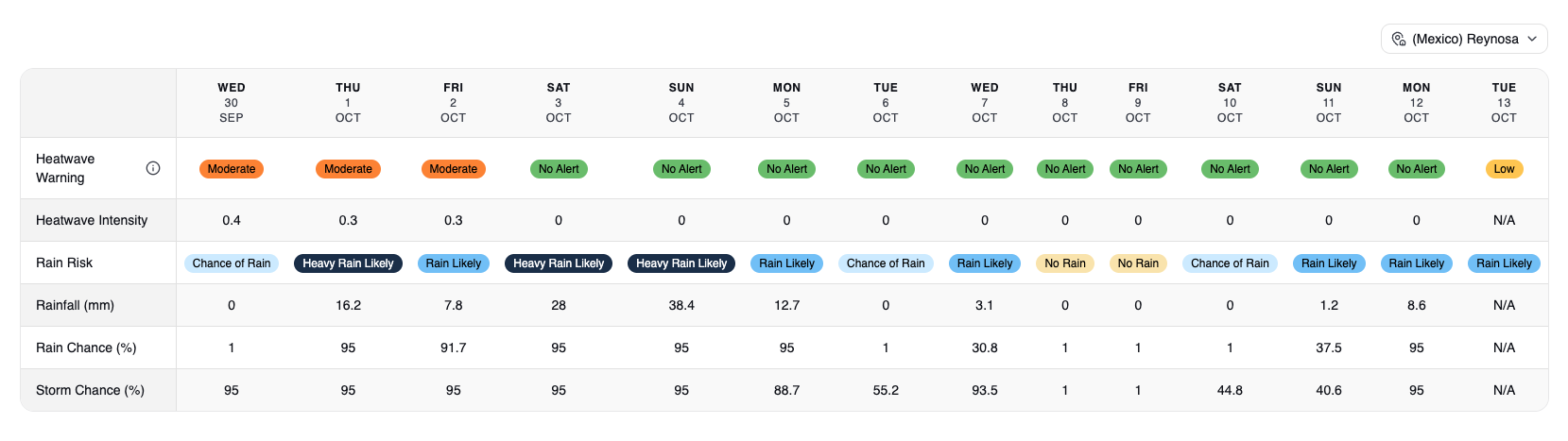Image resolution: width=1568 pixels, height=441 pixels.
Task: Select the No Rain badge for Thu 8 Oct
Action: (1065, 263)
